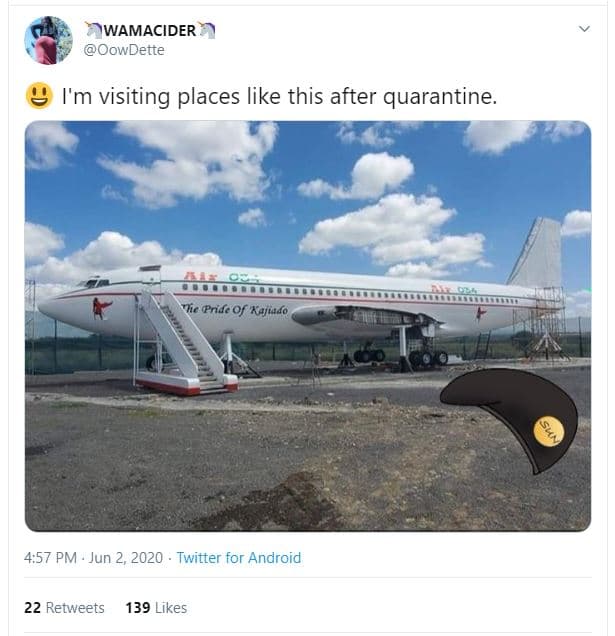The height and width of the screenshot is (636, 615).
Task: View the 22 Retweets list
Action: (64, 607)
